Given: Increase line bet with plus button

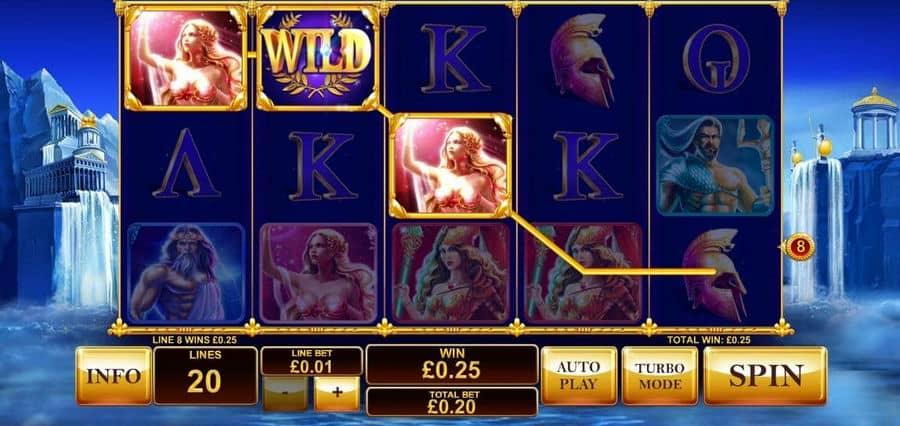Looking at the screenshot, I should [x=337, y=393].
